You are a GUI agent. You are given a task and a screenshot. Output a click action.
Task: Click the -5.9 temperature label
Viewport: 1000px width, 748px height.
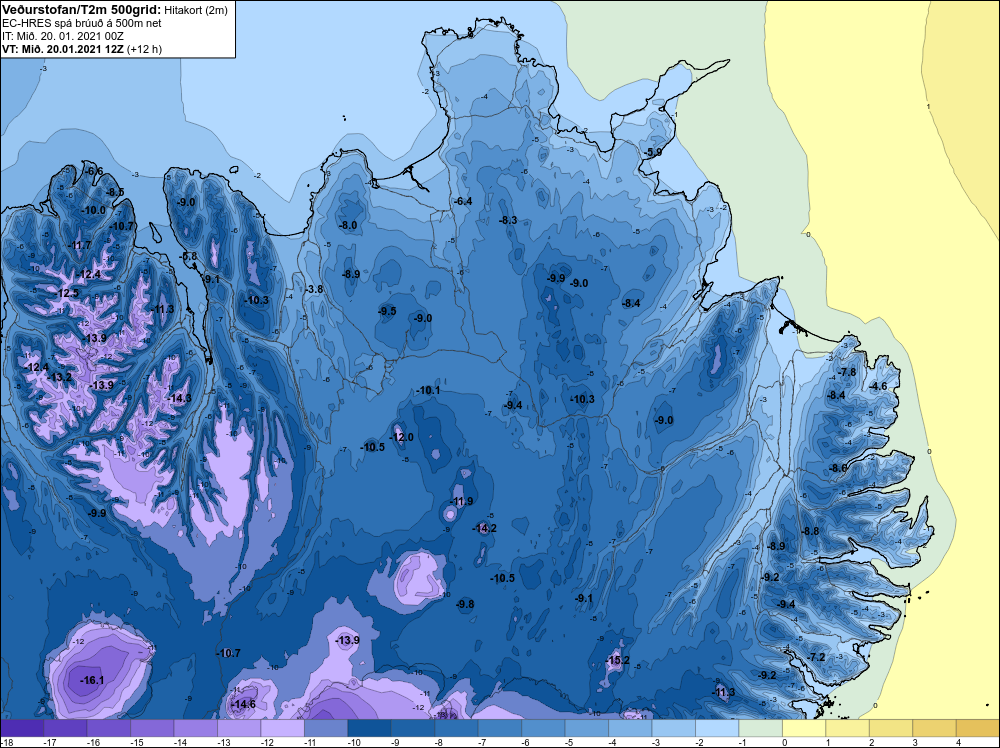pos(652,152)
